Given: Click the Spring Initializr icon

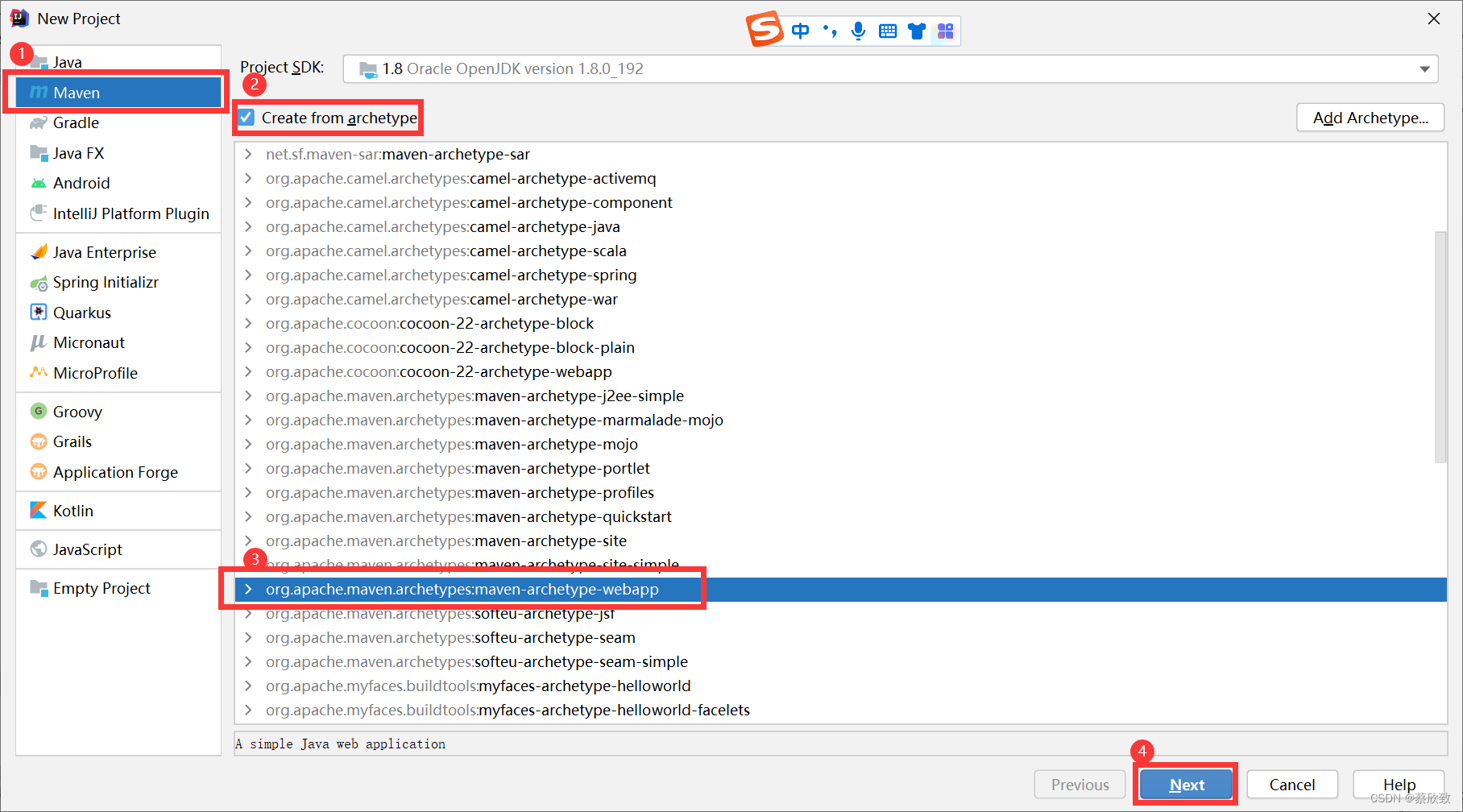Looking at the screenshot, I should coord(38,283).
